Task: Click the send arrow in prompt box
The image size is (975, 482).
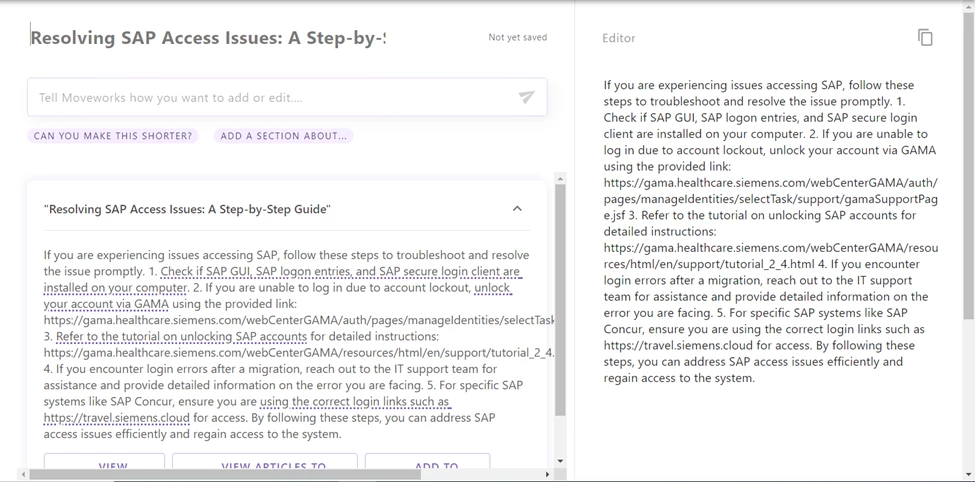Action: click(x=526, y=97)
